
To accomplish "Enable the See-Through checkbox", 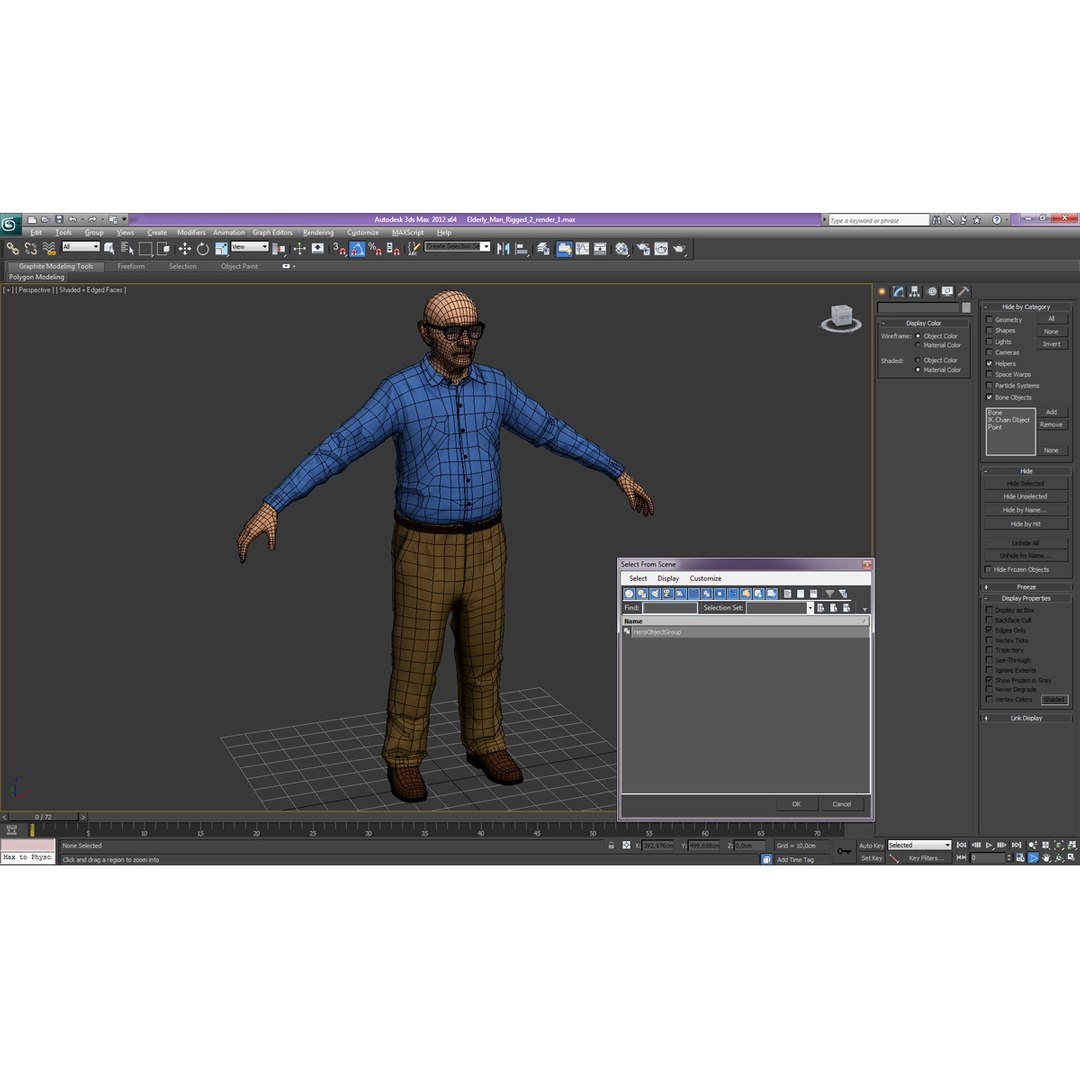I will pyautogui.click(x=990, y=660).
